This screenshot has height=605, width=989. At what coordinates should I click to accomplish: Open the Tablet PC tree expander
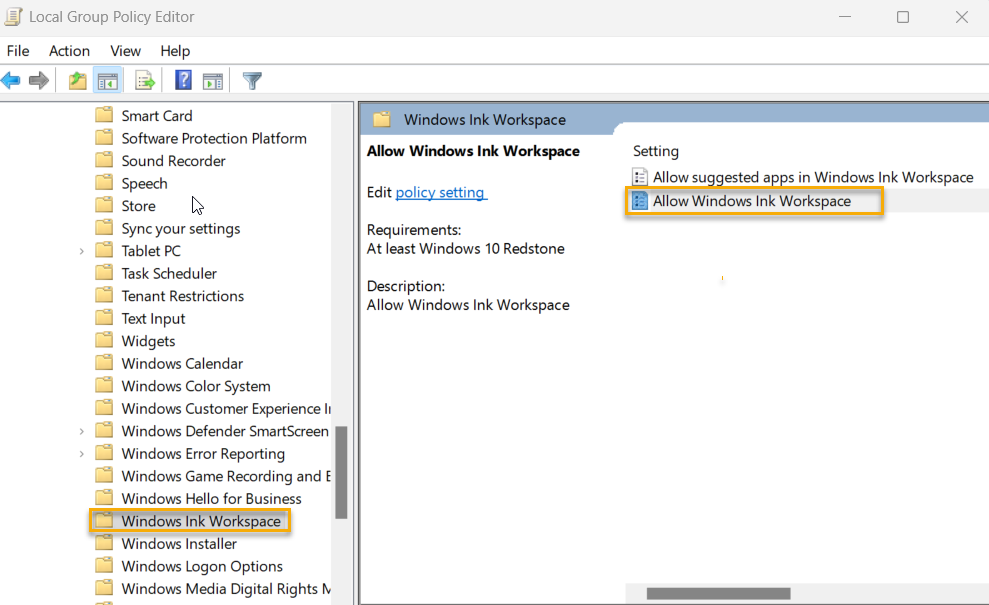[81, 250]
